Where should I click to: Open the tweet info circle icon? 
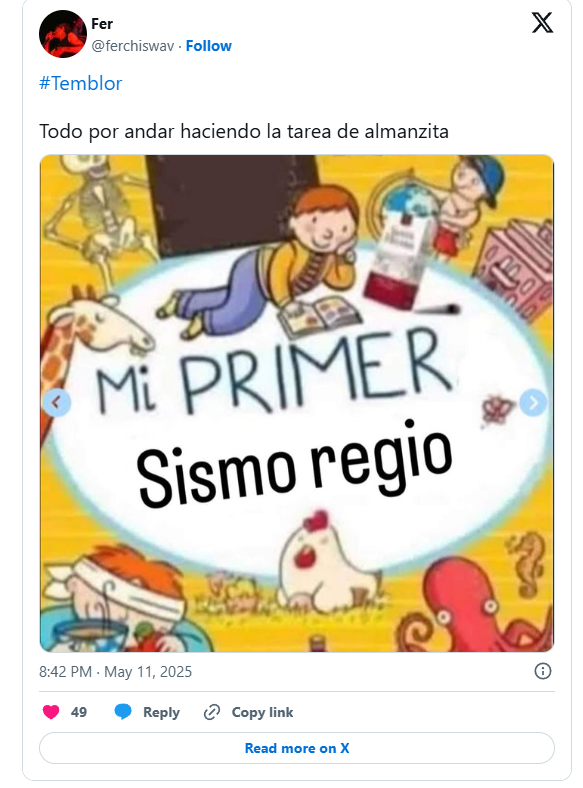543,671
